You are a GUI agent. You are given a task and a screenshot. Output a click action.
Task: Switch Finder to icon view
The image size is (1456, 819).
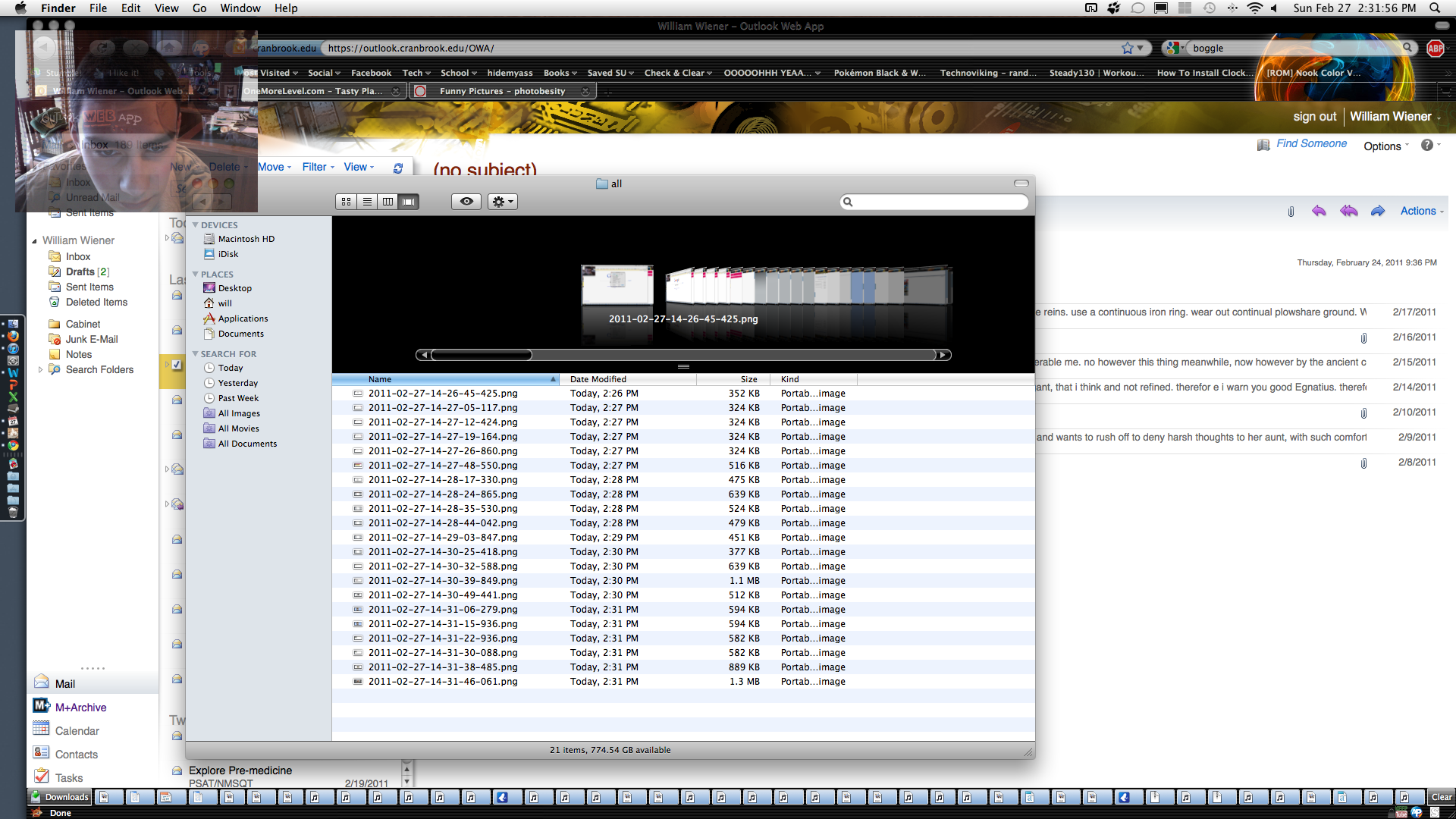click(347, 202)
